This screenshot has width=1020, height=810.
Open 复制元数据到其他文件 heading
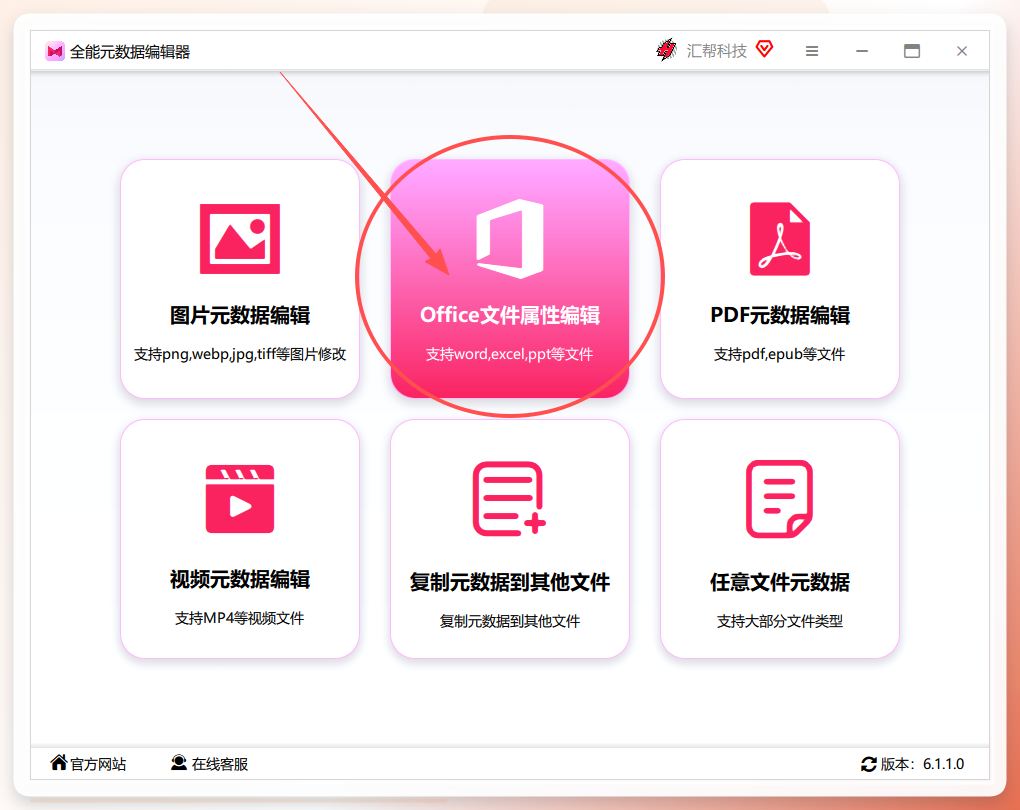click(x=509, y=582)
